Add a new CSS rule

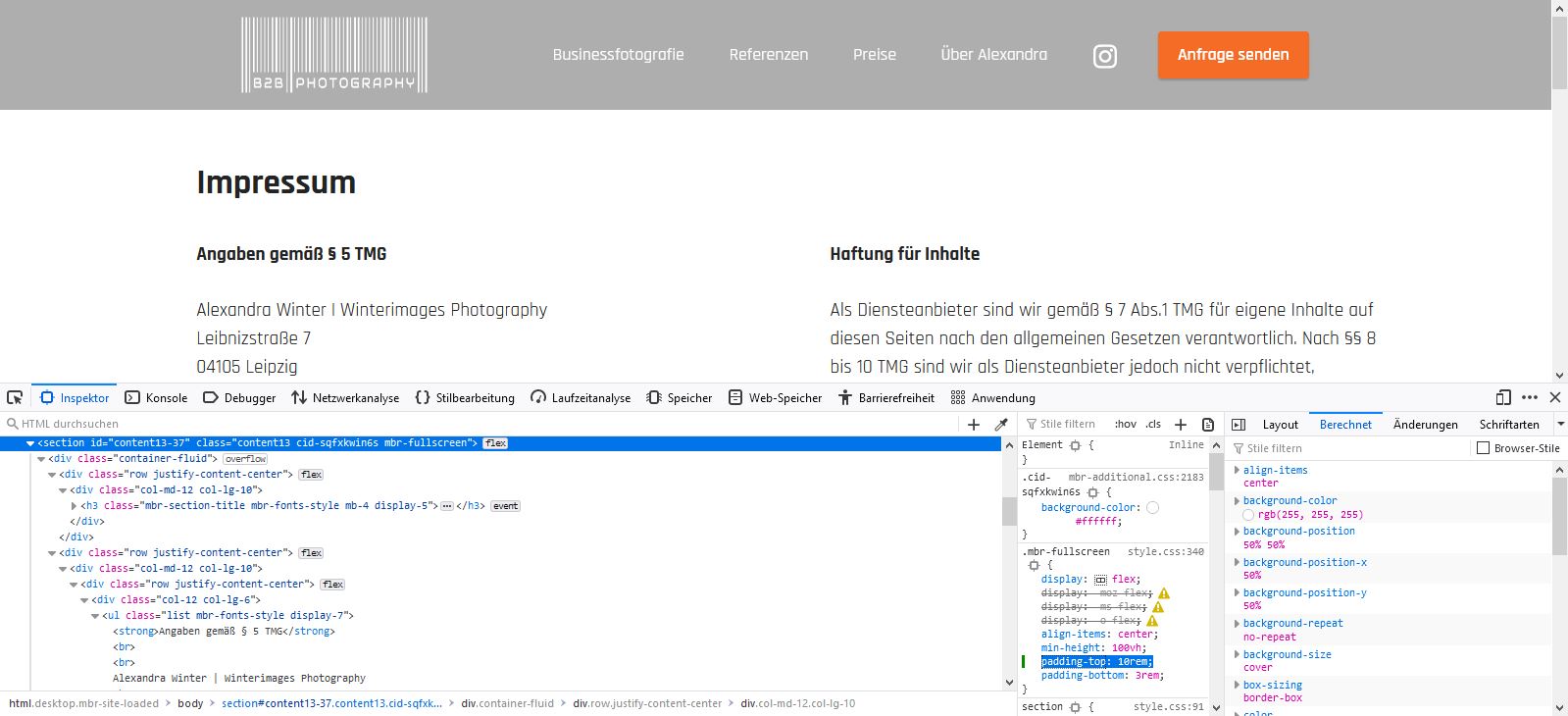[1181, 425]
